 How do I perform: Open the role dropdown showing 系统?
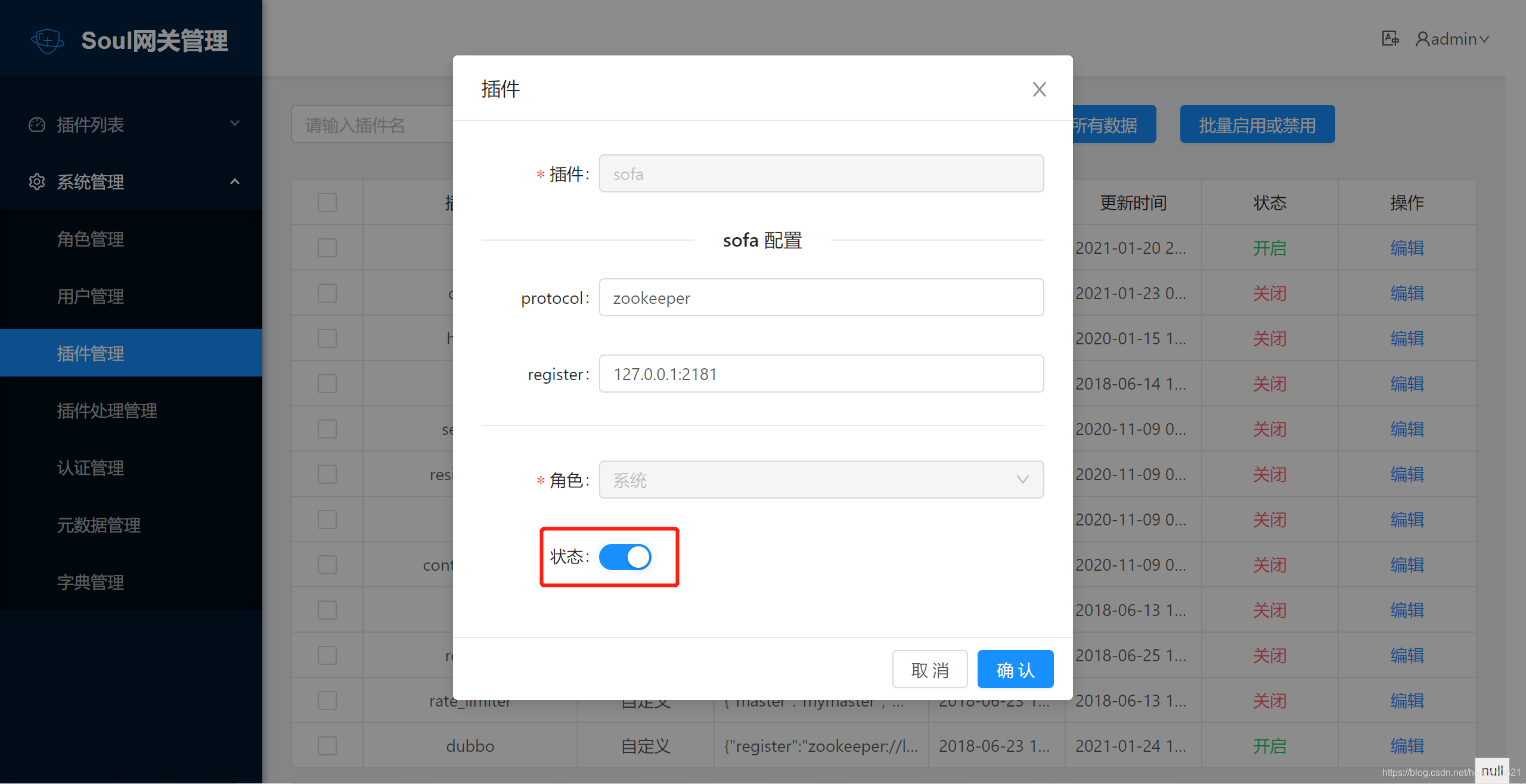coord(821,480)
